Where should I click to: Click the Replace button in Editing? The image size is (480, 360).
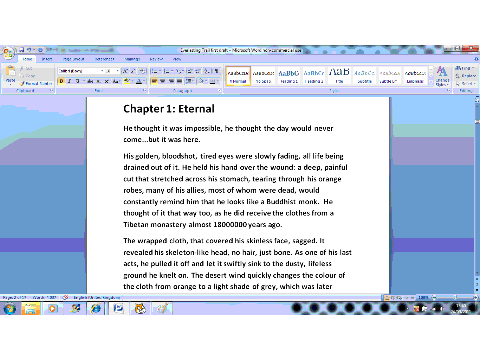466,76
